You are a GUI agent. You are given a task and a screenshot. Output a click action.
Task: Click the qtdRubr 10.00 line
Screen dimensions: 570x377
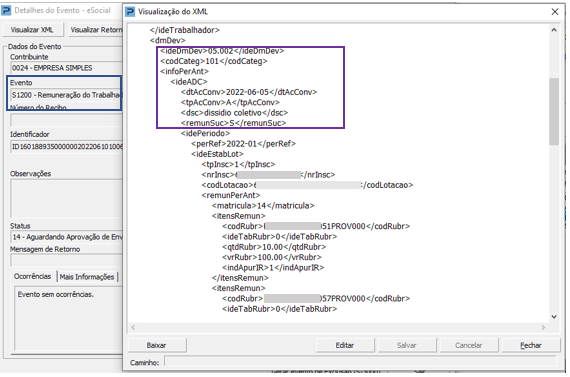274,247
